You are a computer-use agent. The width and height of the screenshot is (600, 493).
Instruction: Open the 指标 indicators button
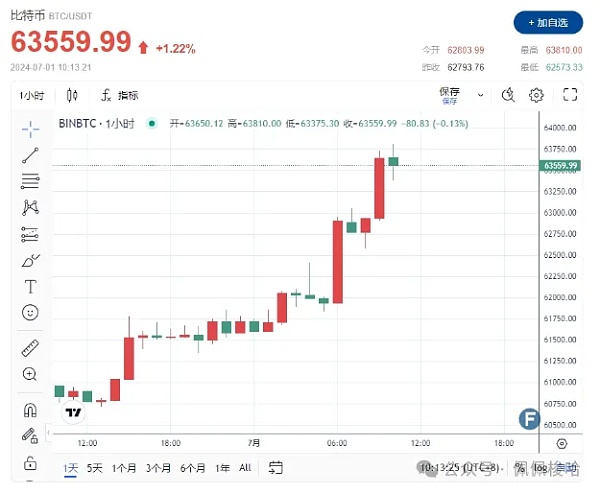(x=119, y=95)
